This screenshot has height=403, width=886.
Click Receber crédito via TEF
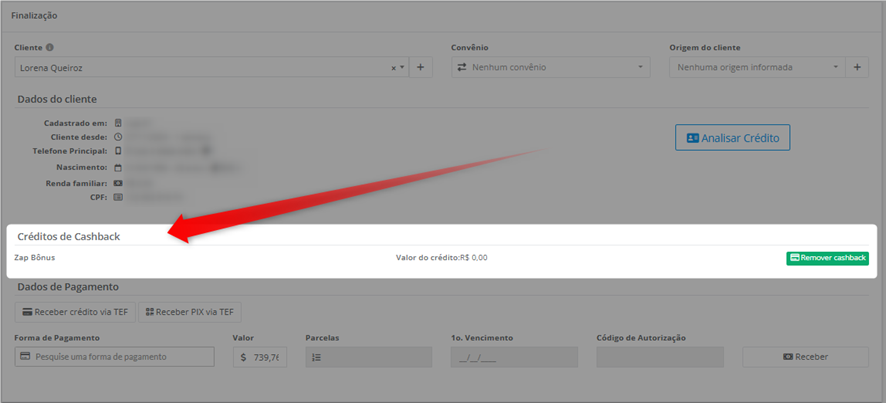[75, 311]
